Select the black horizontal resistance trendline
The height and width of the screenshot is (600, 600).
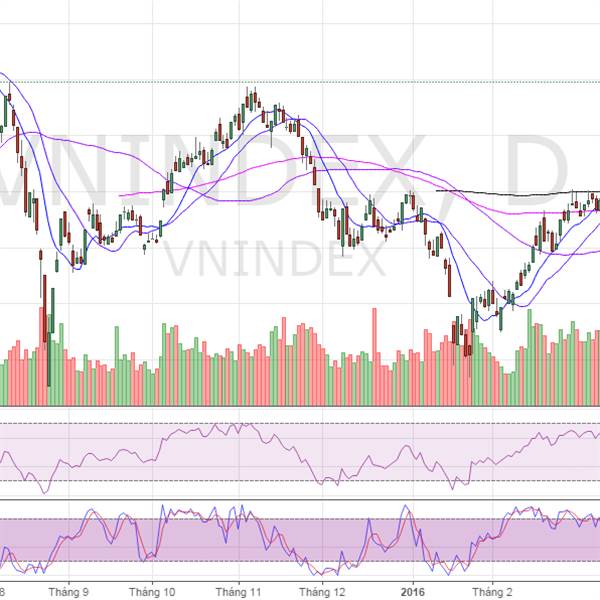tap(518, 193)
